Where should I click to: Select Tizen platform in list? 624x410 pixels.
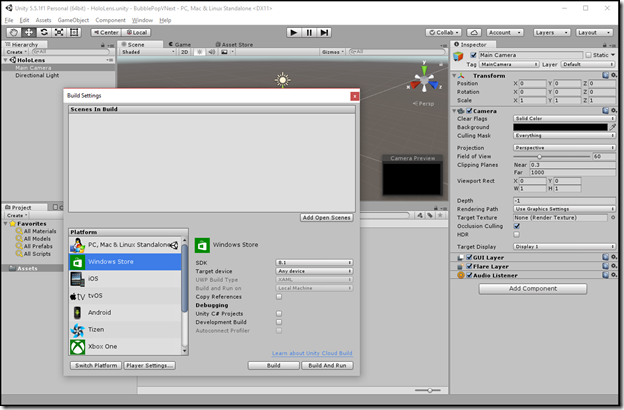point(125,330)
